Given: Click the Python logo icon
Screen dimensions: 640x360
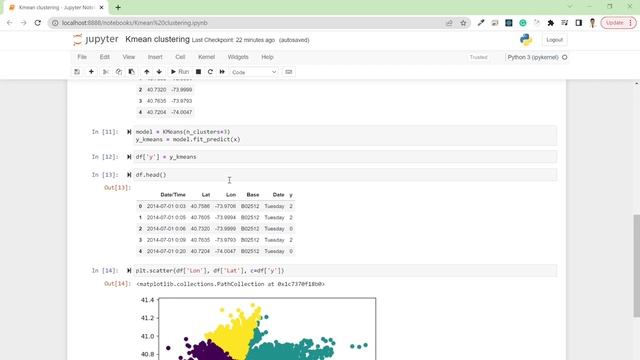Looking at the screenshot, I should point(526,40).
